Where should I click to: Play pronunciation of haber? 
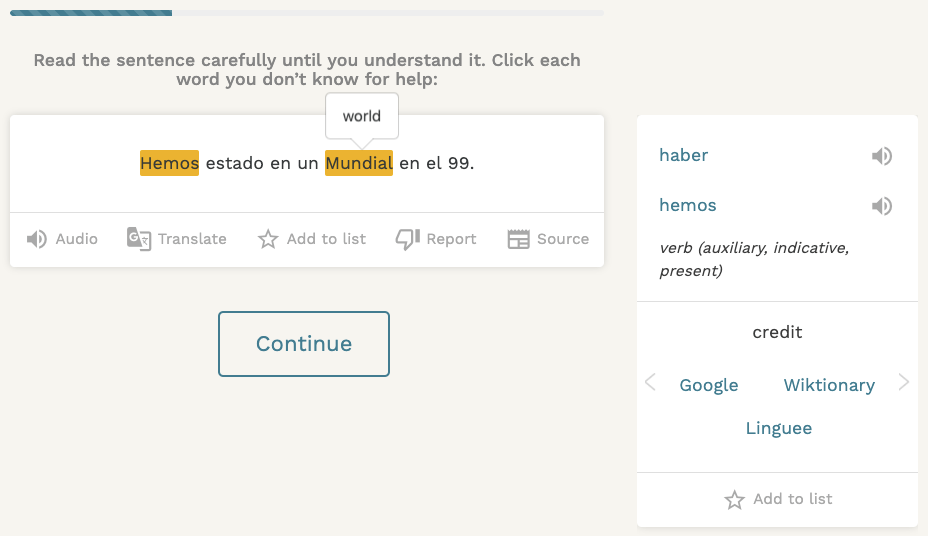[x=881, y=156]
